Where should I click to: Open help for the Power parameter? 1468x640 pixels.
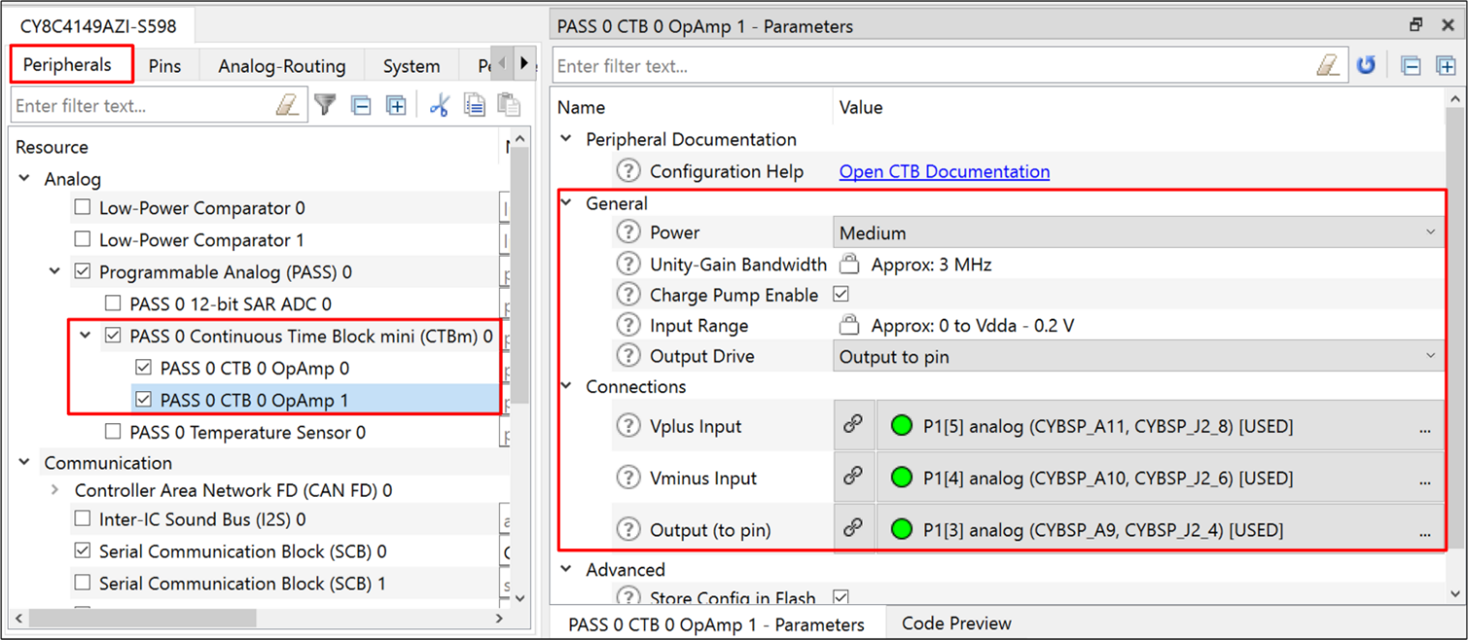[x=628, y=233]
